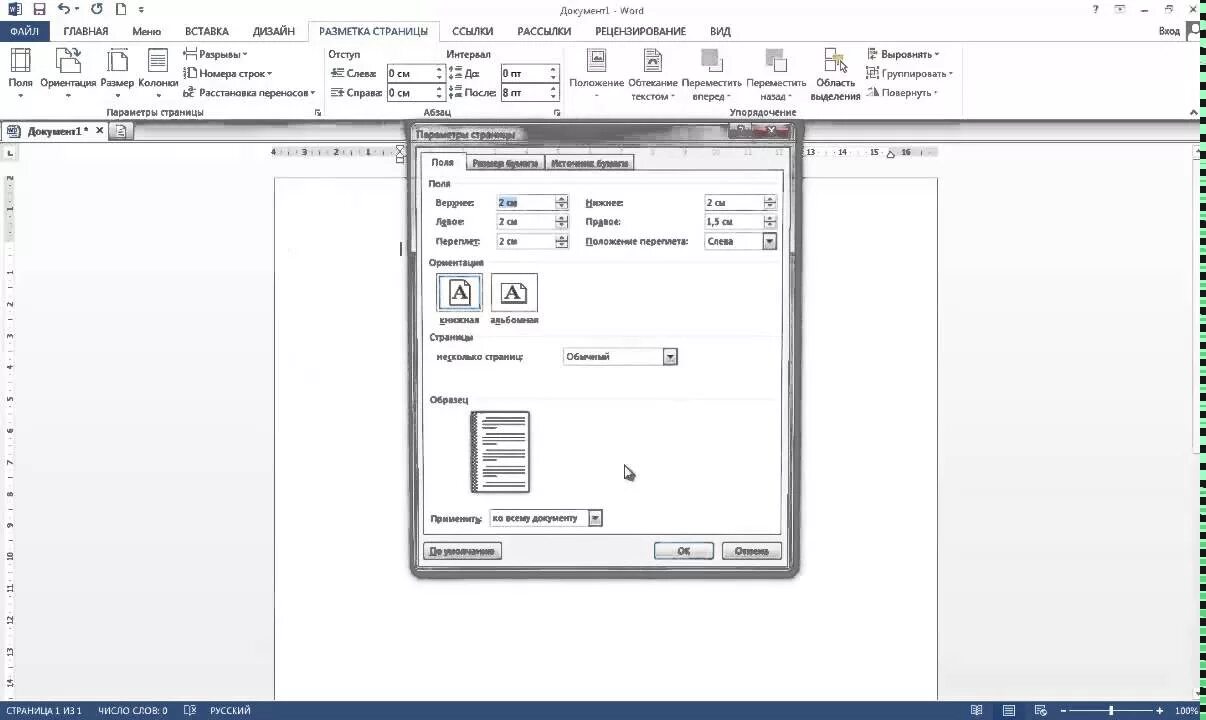This screenshot has width=1206, height=720.
Task: Click the Переплет gutter stepper arrows
Action: [562, 241]
